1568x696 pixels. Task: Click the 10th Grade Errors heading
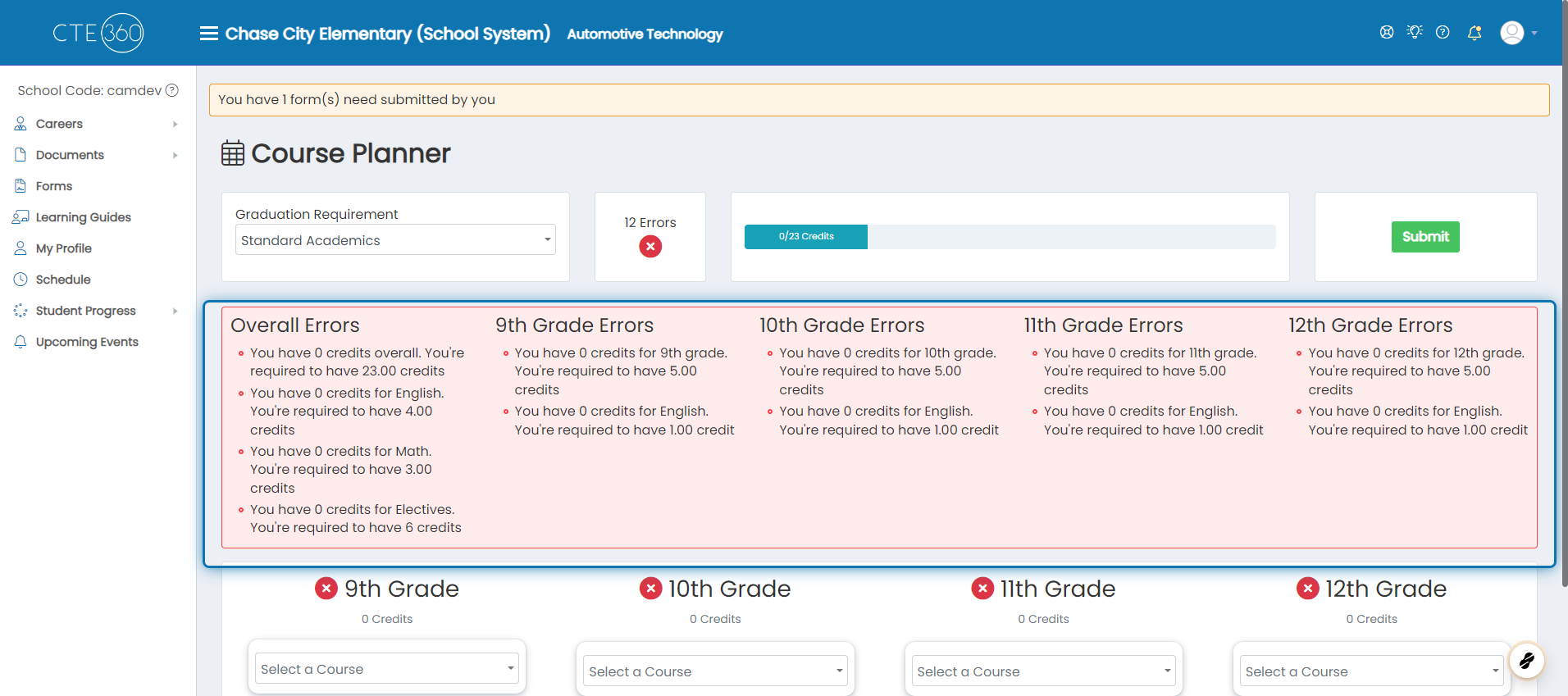pos(842,325)
